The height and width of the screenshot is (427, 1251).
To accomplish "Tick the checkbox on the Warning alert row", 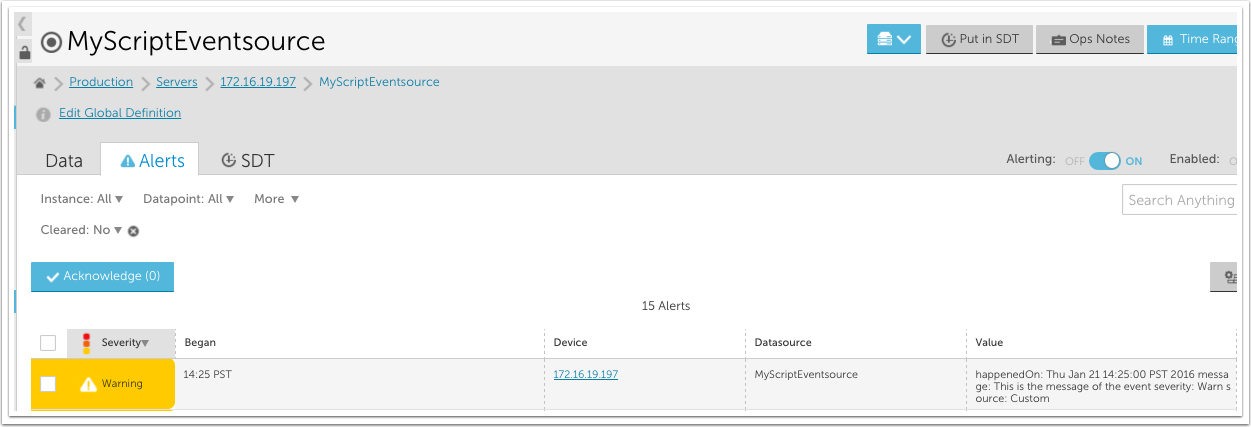I will coord(48,384).
